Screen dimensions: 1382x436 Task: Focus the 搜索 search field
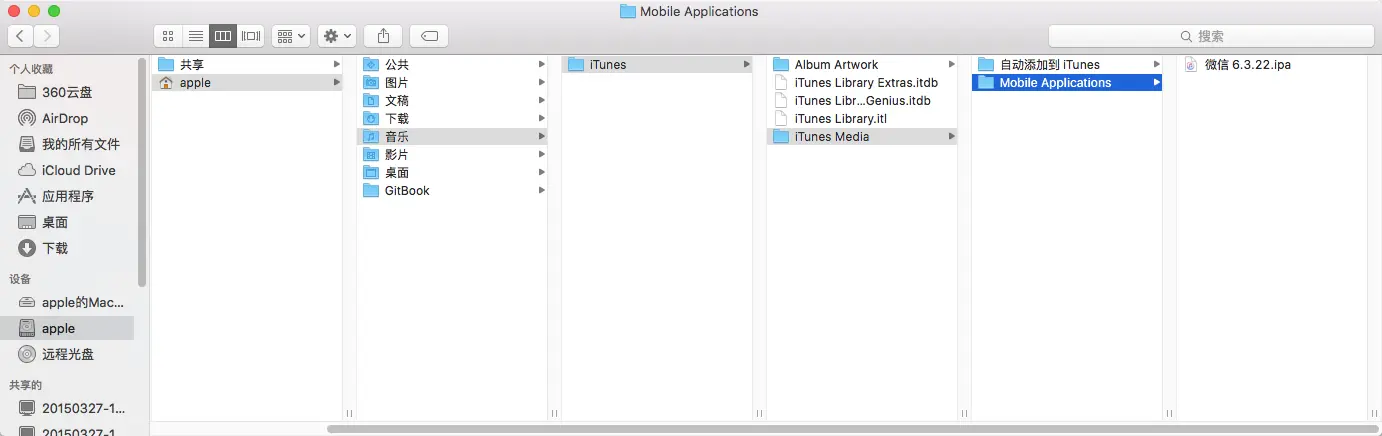click(1210, 36)
